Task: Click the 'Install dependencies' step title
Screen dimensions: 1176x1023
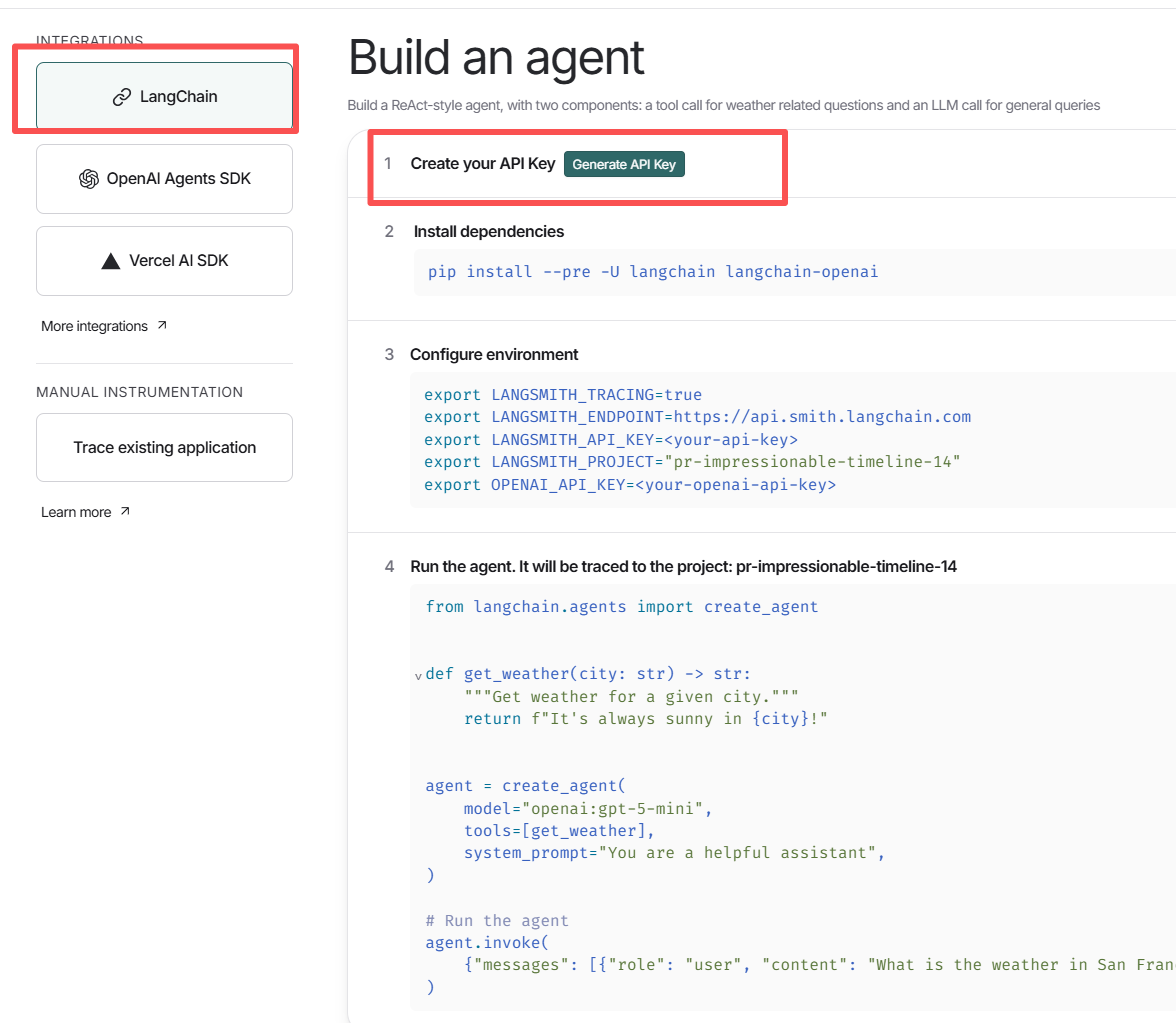Action: pyautogui.click(x=488, y=232)
